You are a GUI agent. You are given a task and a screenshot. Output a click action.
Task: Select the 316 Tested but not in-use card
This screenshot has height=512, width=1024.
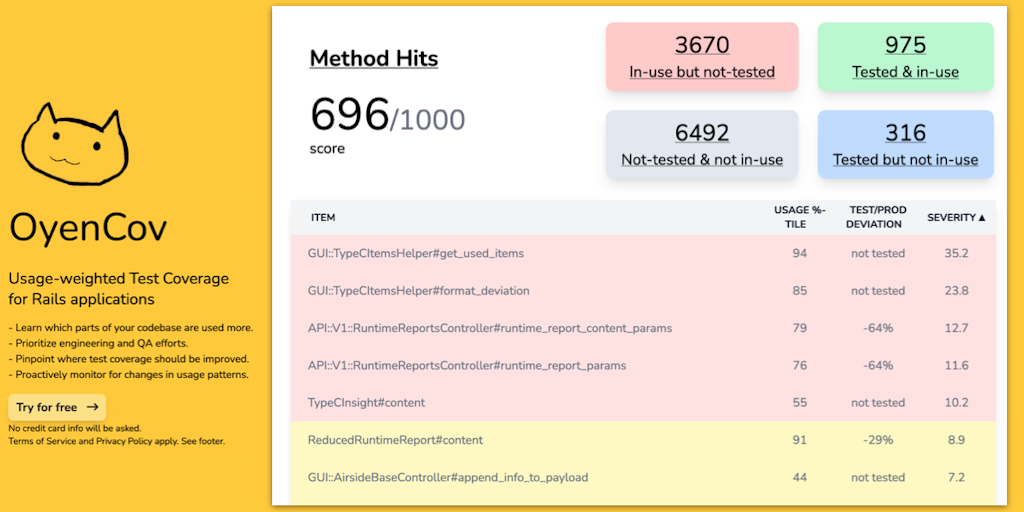[905, 145]
